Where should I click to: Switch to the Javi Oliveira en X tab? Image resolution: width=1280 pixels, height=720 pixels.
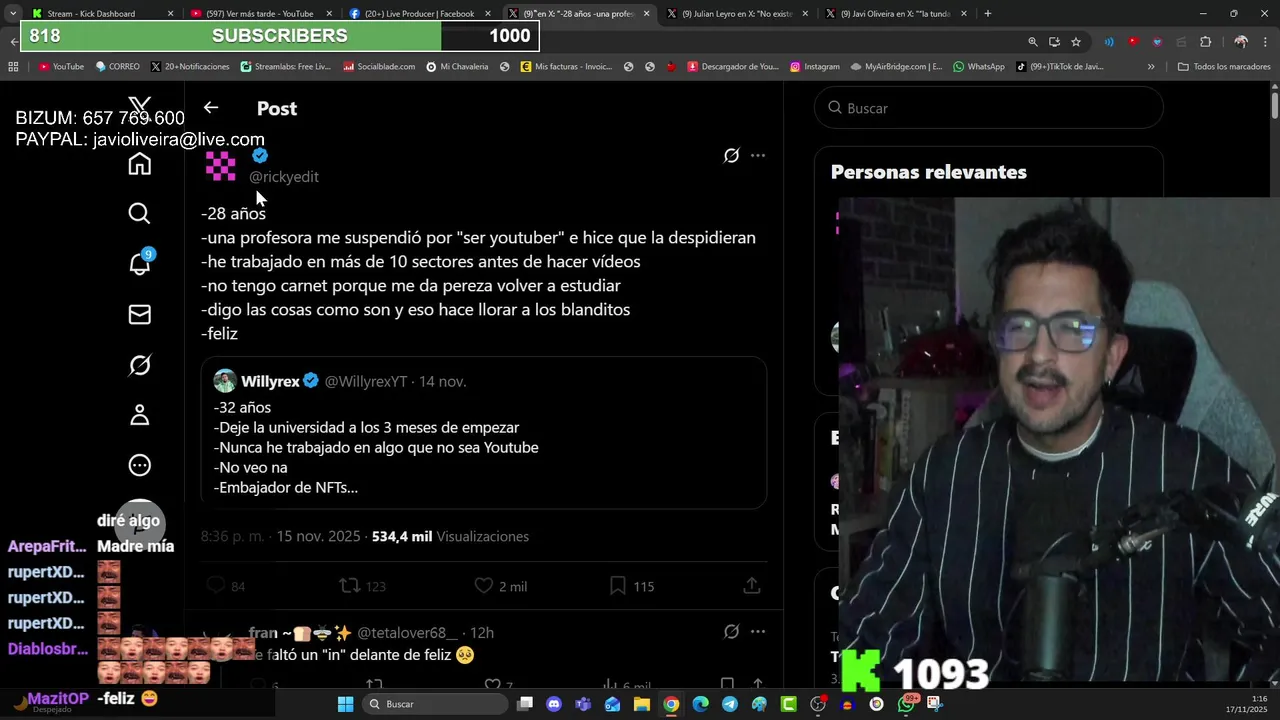click(x=895, y=14)
